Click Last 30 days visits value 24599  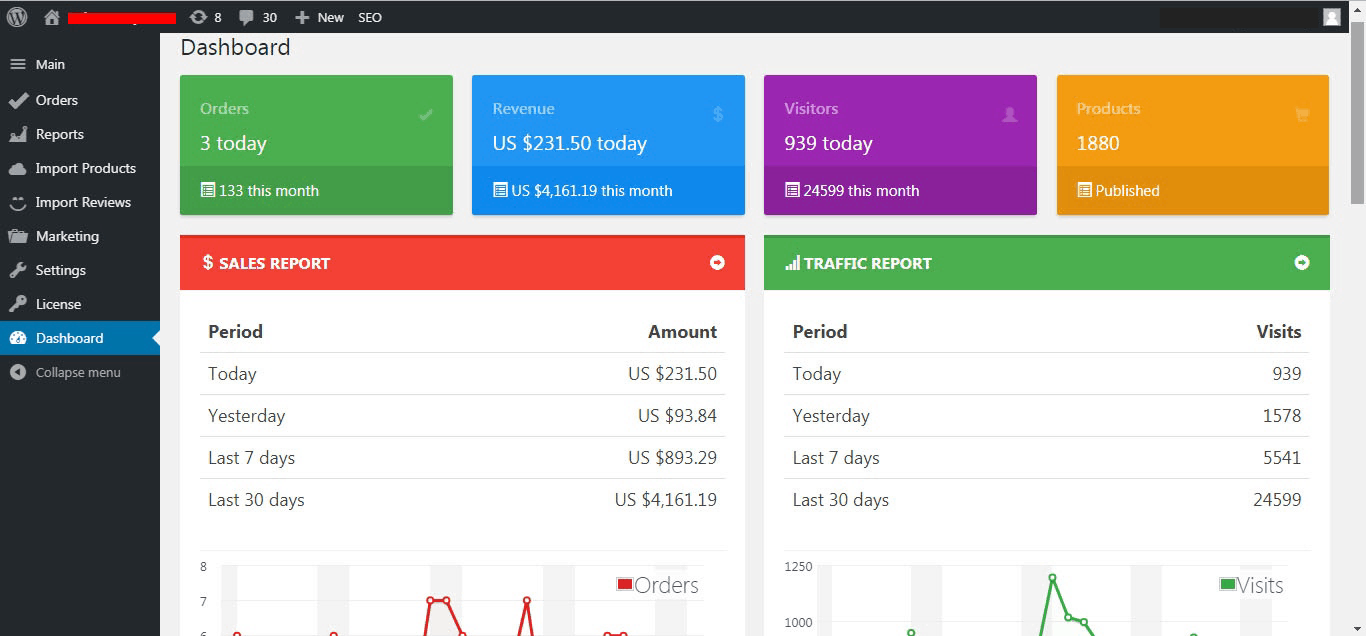point(1277,499)
